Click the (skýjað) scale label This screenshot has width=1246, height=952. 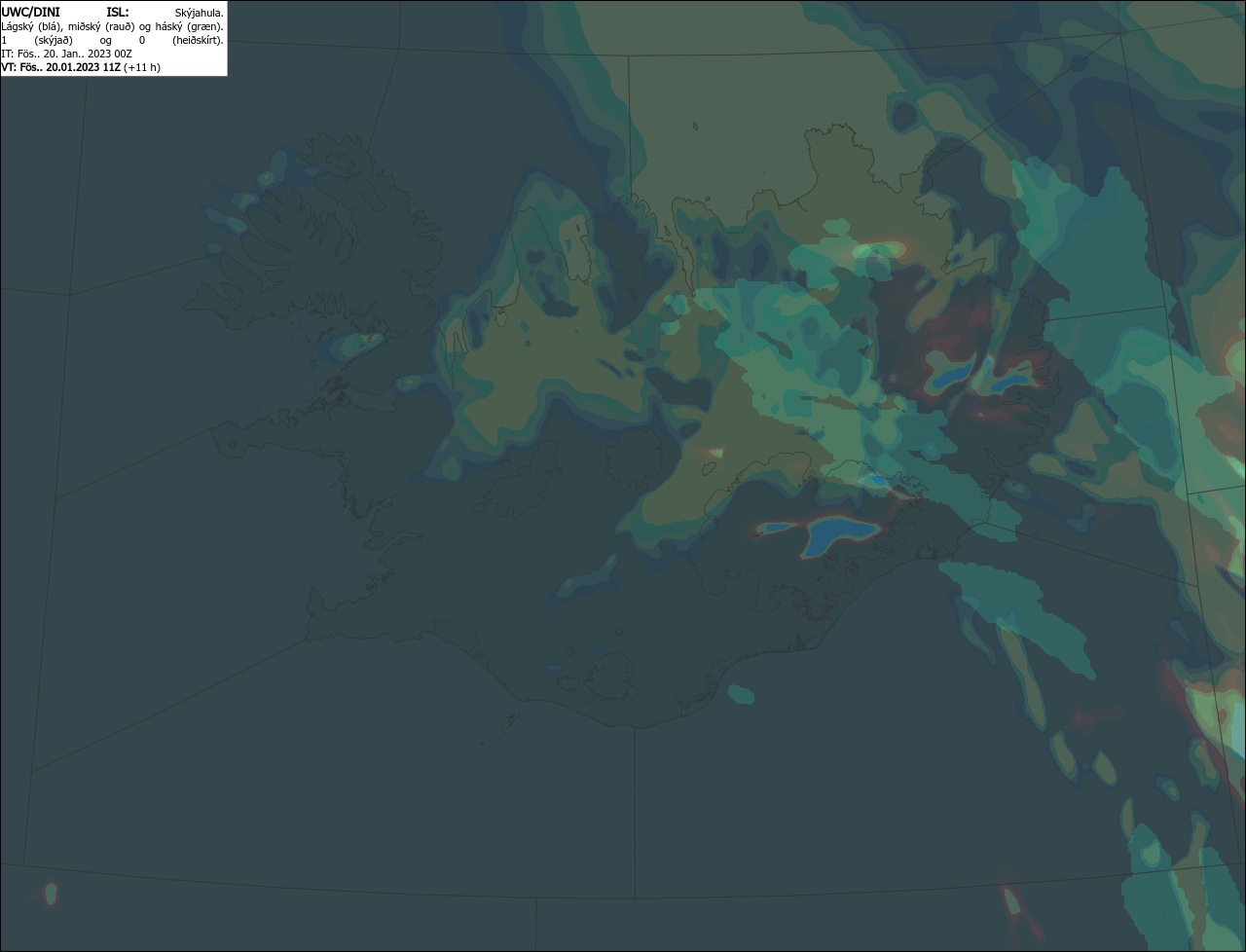[x=54, y=40]
